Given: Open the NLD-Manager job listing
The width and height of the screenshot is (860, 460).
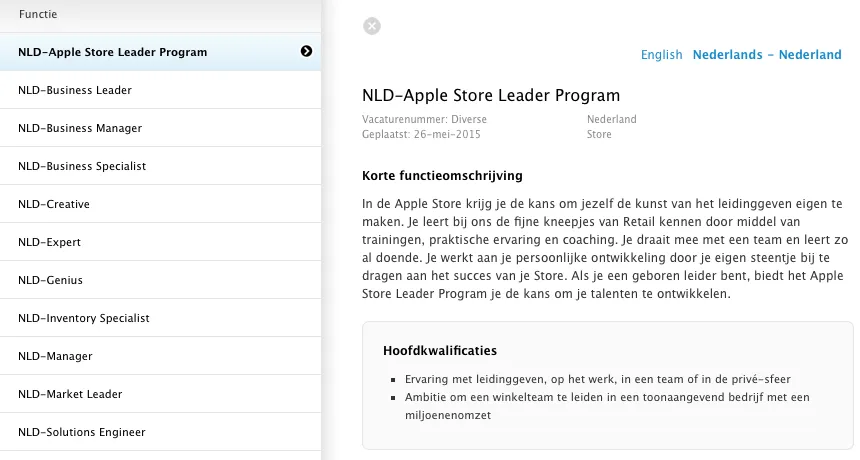Looking at the screenshot, I should click(x=160, y=356).
